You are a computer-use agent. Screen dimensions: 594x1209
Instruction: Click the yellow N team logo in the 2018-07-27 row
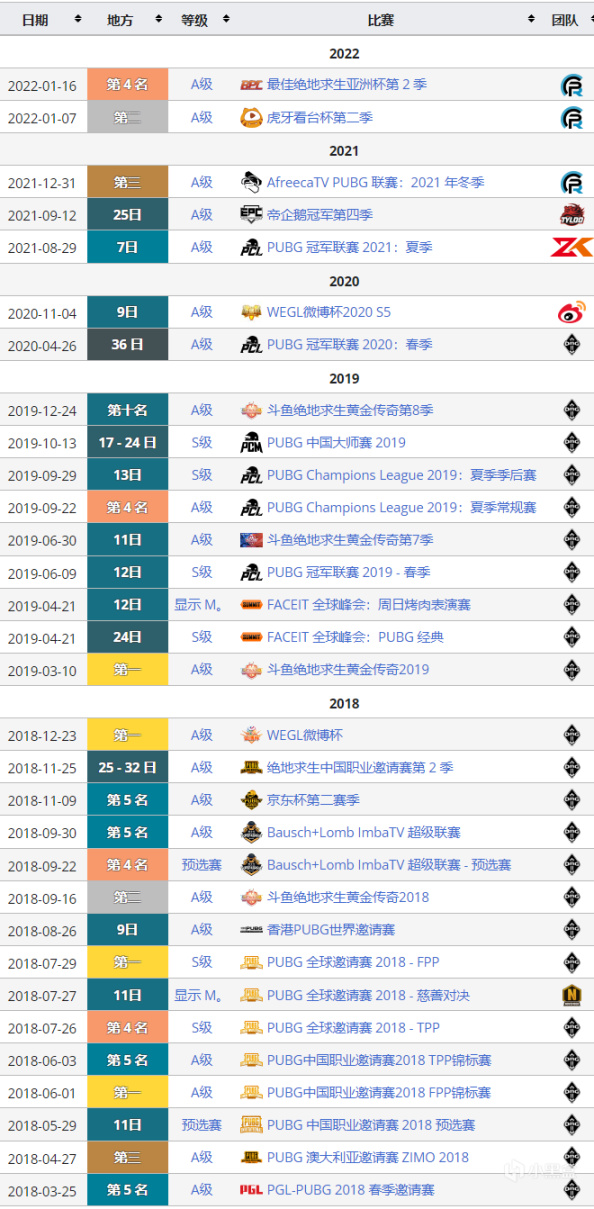(572, 995)
